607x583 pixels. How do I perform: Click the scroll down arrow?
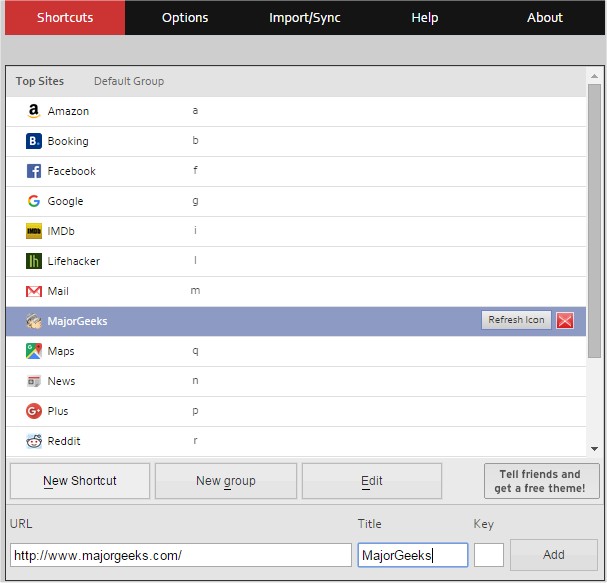(594, 449)
